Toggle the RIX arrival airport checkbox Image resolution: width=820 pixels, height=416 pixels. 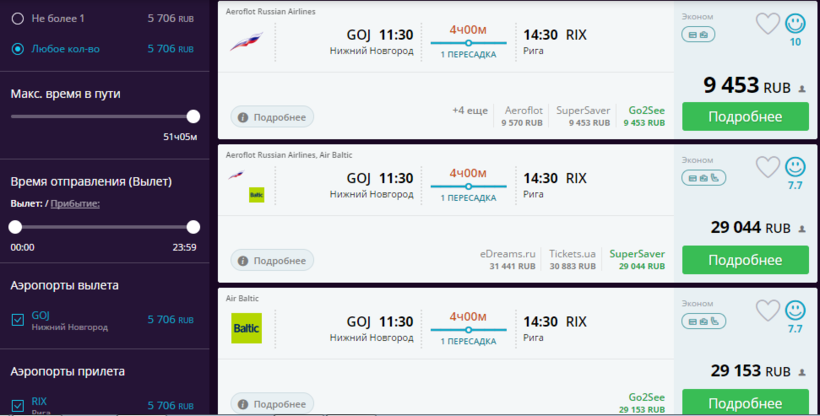(x=17, y=405)
